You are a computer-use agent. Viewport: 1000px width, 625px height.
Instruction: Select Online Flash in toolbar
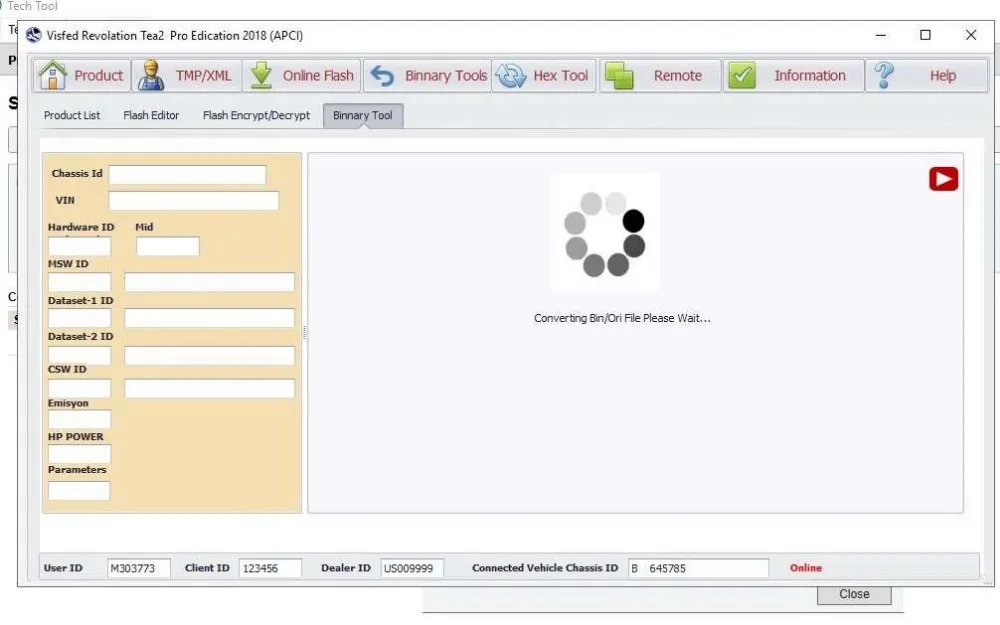point(302,75)
